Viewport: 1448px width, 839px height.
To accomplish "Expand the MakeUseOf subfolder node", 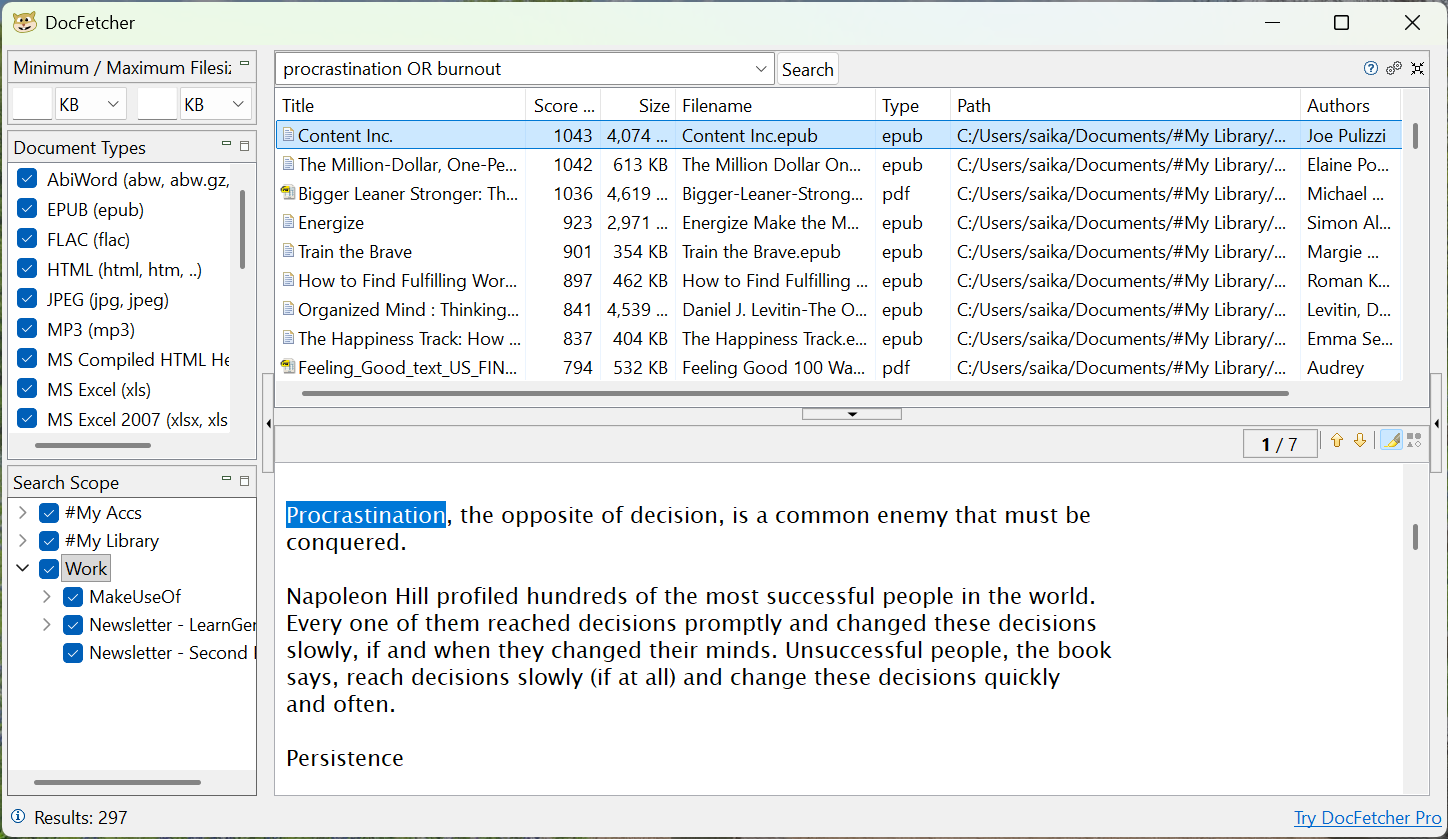I will pyautogui.click(x=47, y=597).
